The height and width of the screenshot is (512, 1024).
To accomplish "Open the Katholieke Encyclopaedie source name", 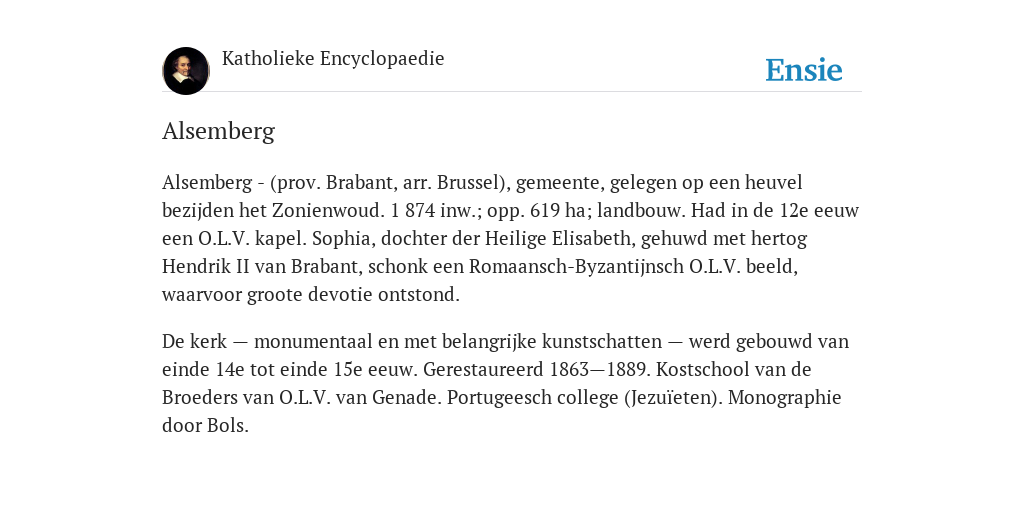I will [333, 58].
